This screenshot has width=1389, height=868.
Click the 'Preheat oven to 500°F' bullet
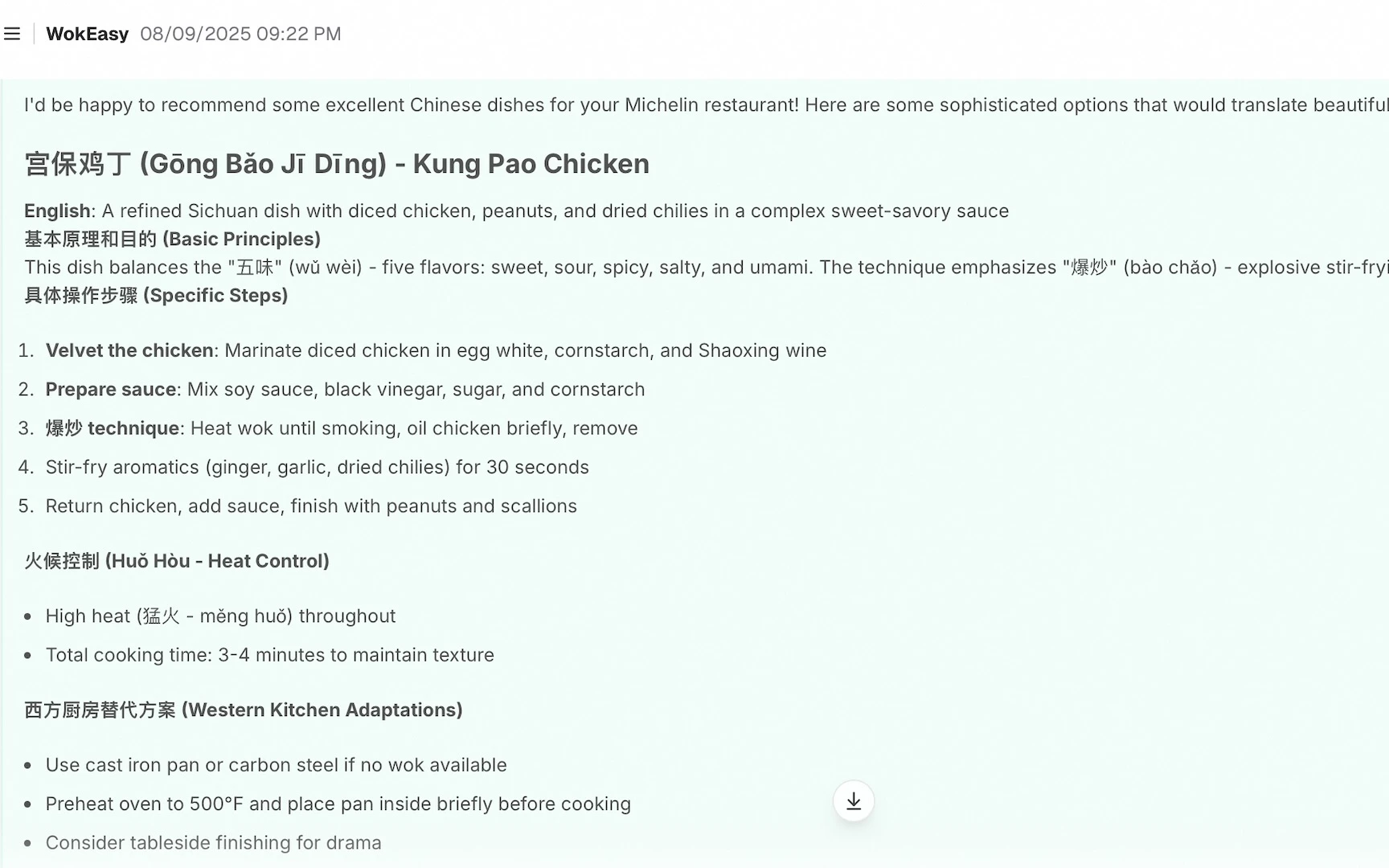[x=338, y=804]
